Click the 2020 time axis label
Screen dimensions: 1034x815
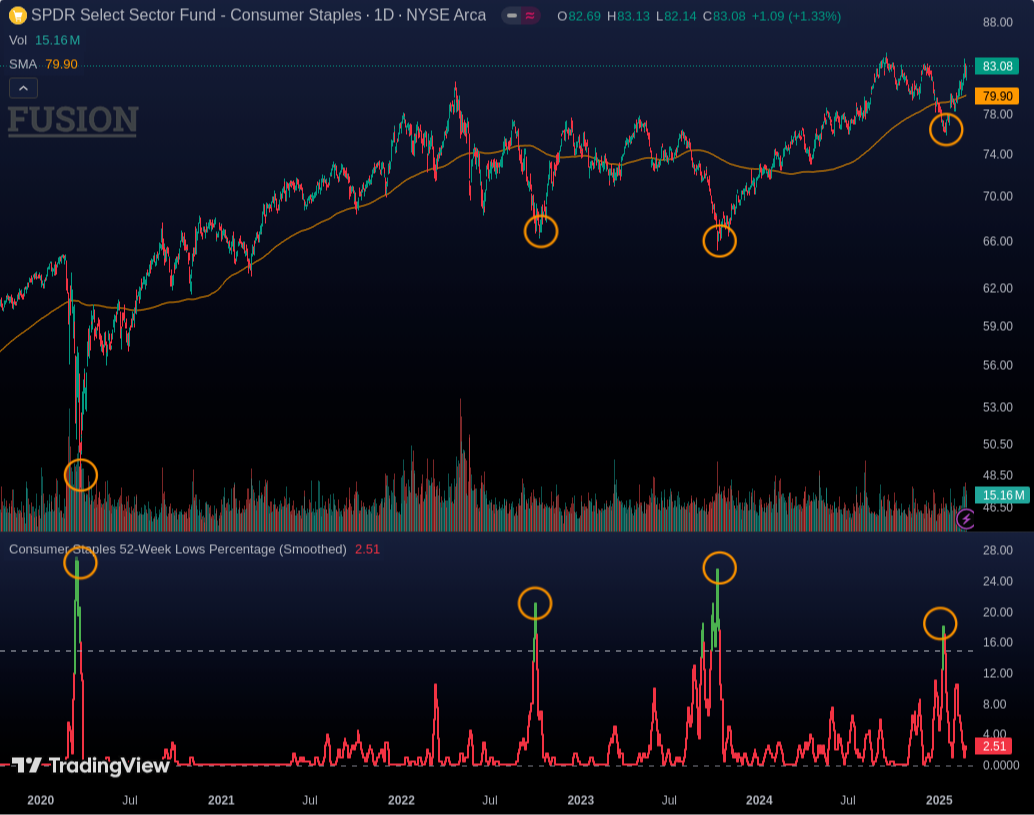pyautogui.click(x=40, y=800)
